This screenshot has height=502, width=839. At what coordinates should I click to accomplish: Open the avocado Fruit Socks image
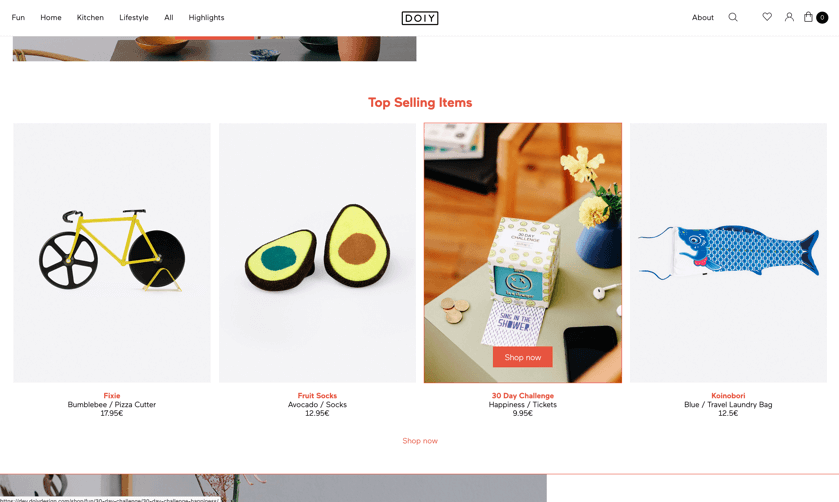tap(317, 253)
